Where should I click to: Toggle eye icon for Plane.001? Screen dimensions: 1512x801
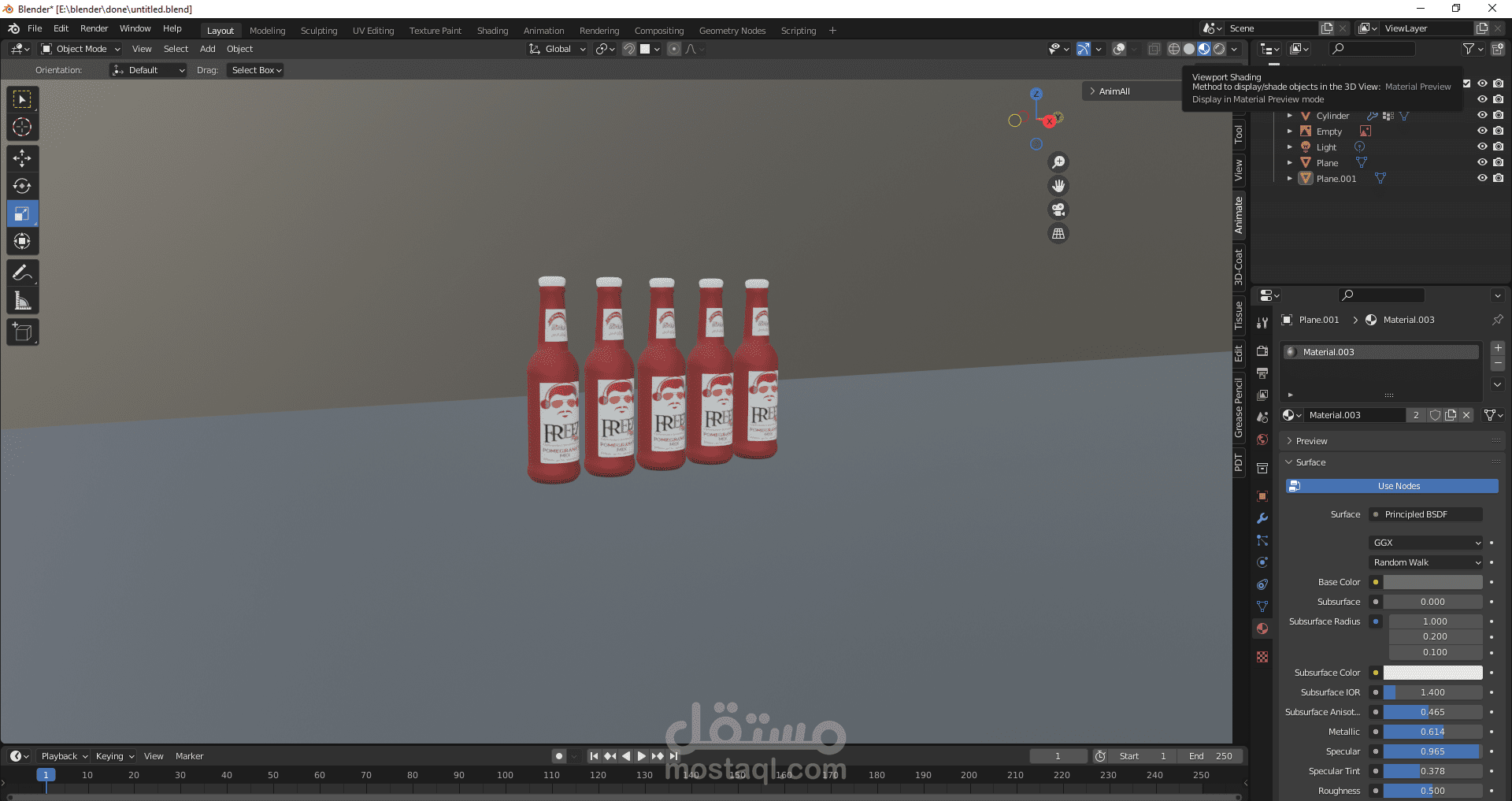pos(1482,178)
